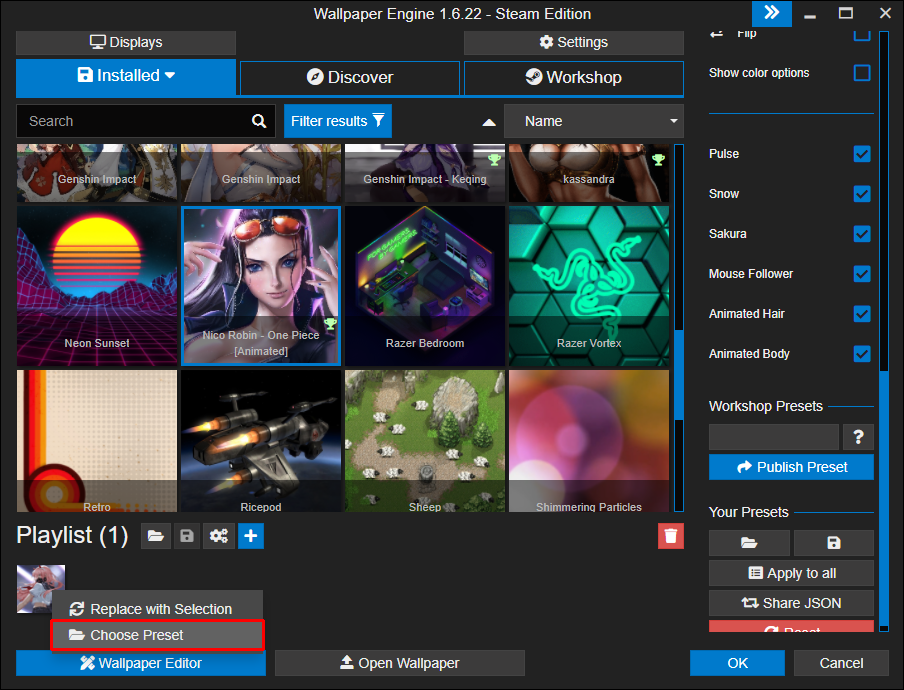Click the Publish Preset button
This screenshot has width=904, height=690.
coord(791,467)
